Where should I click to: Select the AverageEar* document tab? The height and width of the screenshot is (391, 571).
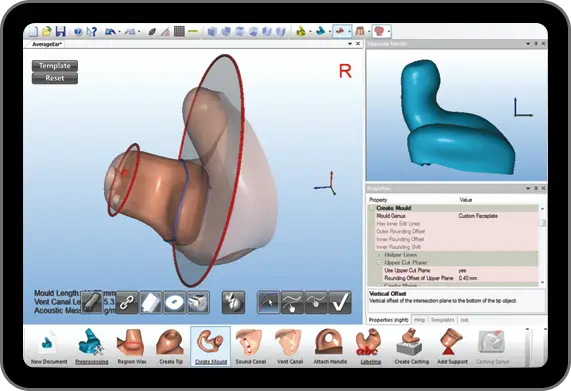[47, 44]
